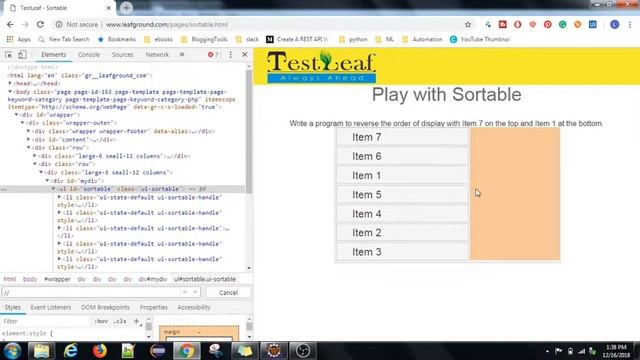Click the address bar URL

coord(167,24)
